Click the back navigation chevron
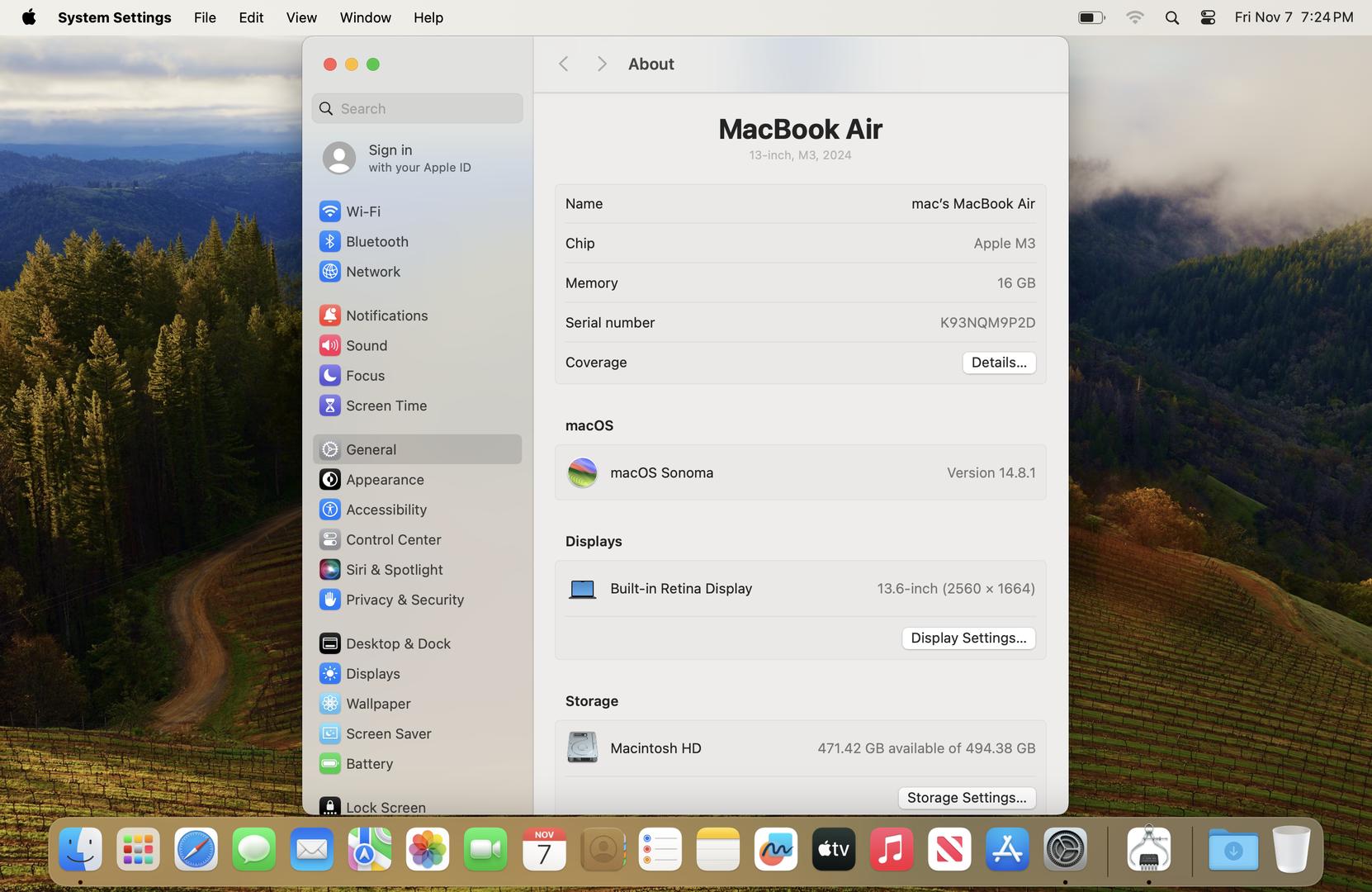The image size is (1372, 892). 563,64
